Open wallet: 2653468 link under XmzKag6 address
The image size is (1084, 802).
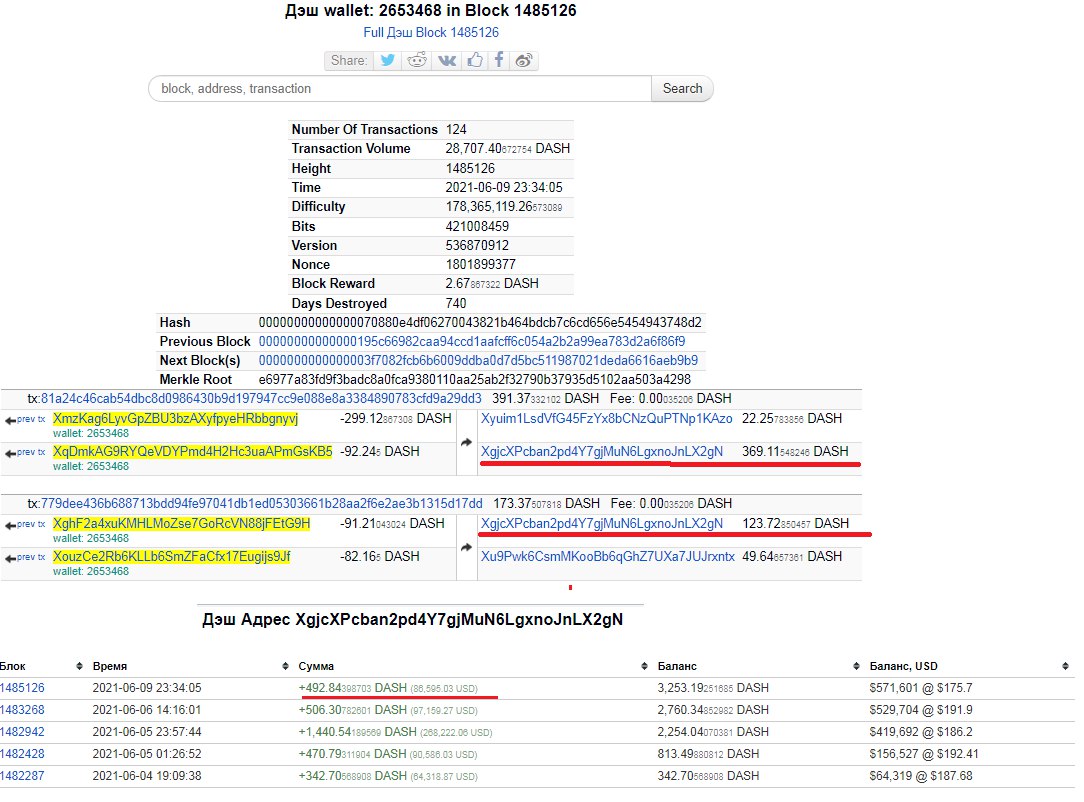[x=91, y=433]
